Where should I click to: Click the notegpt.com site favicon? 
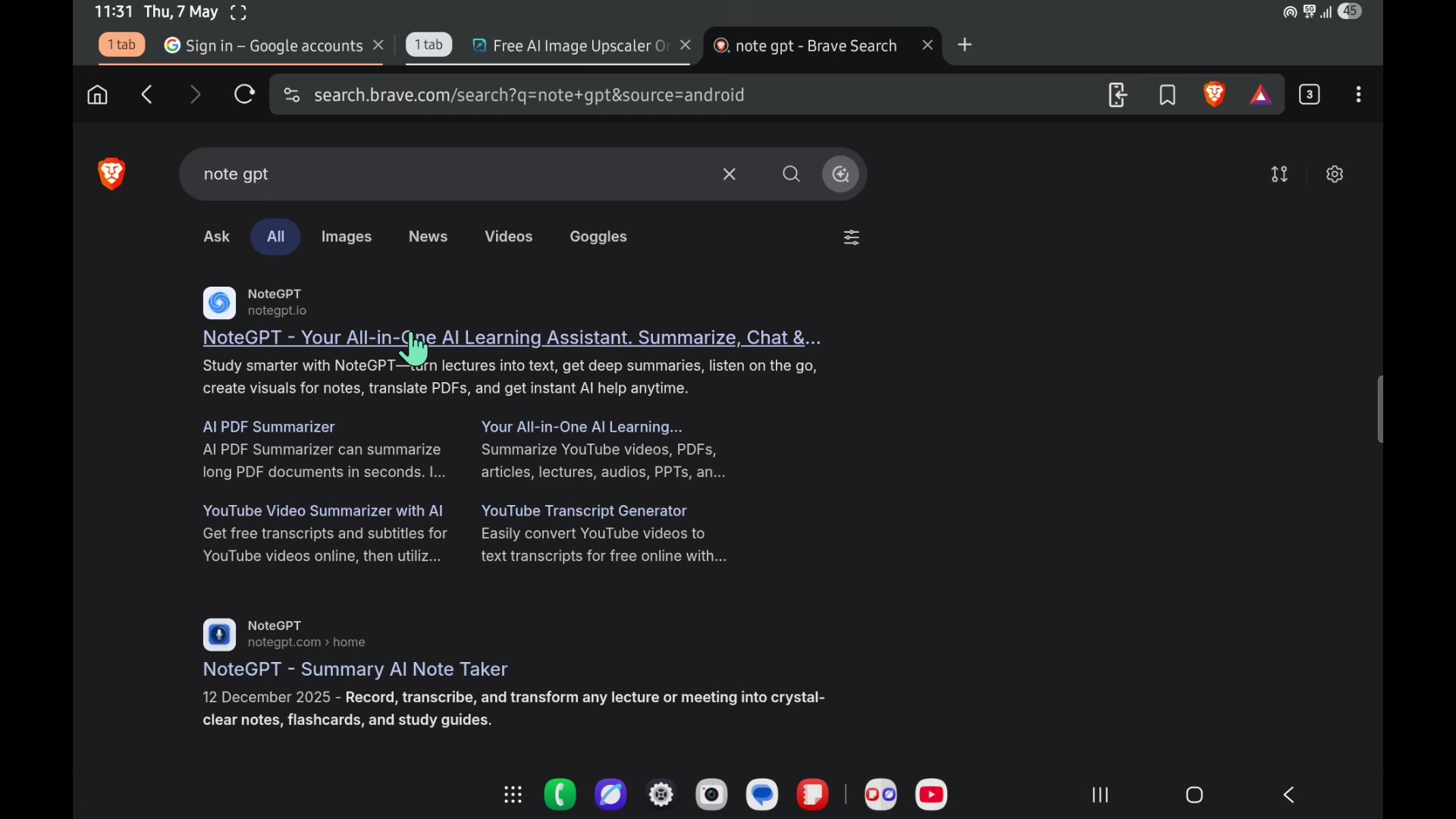click(219, 635)
